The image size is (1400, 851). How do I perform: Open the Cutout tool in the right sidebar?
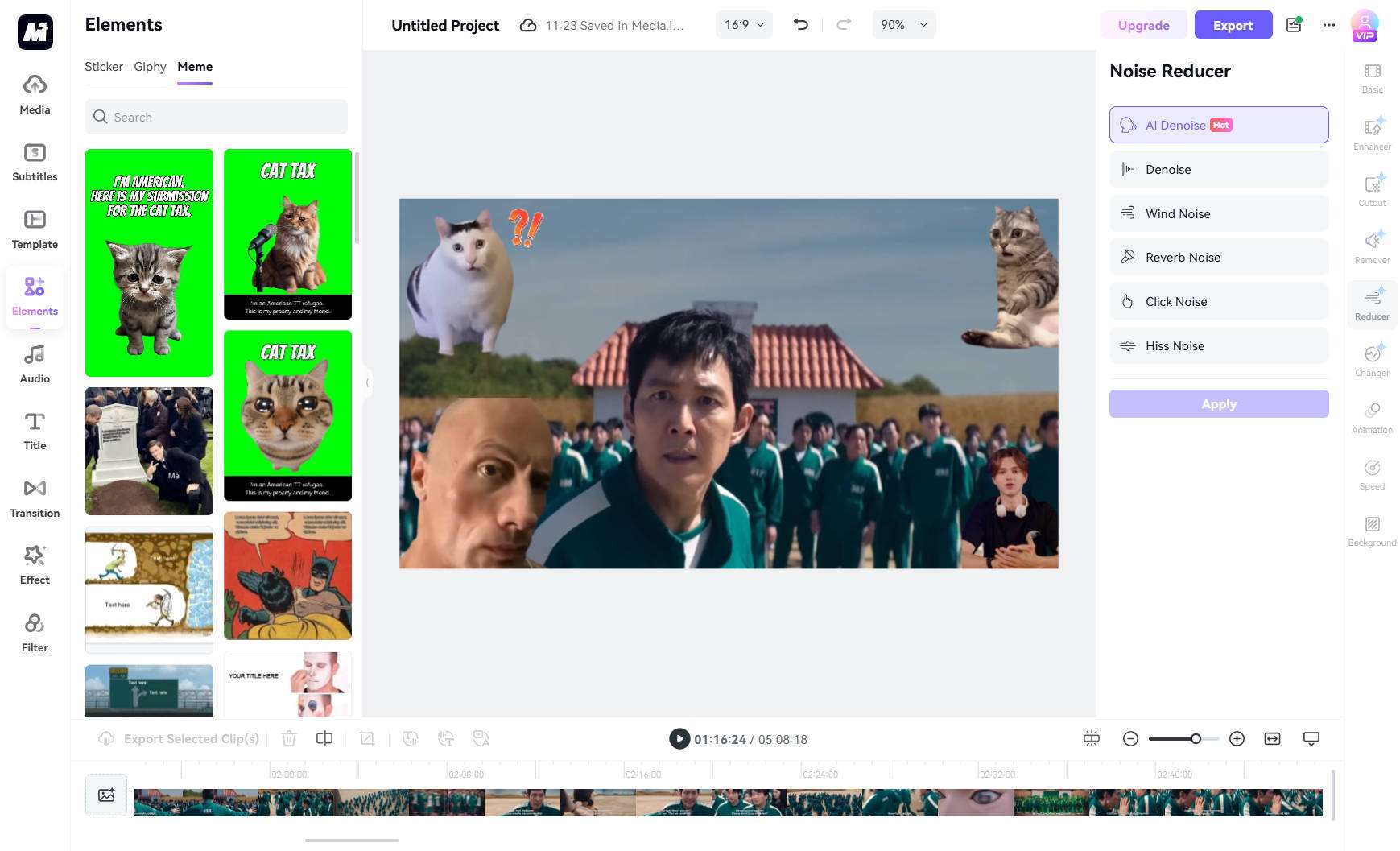(x=1372, y=189)
